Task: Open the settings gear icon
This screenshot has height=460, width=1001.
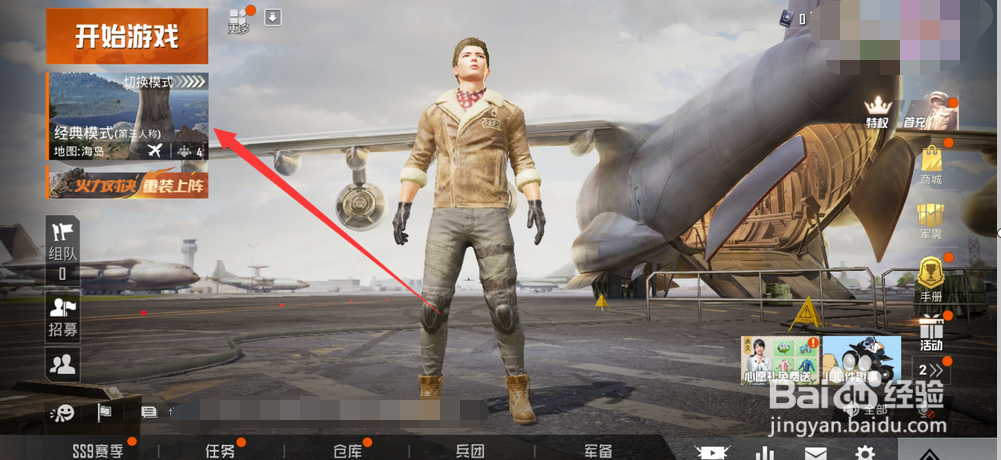Action: (865, 453)
